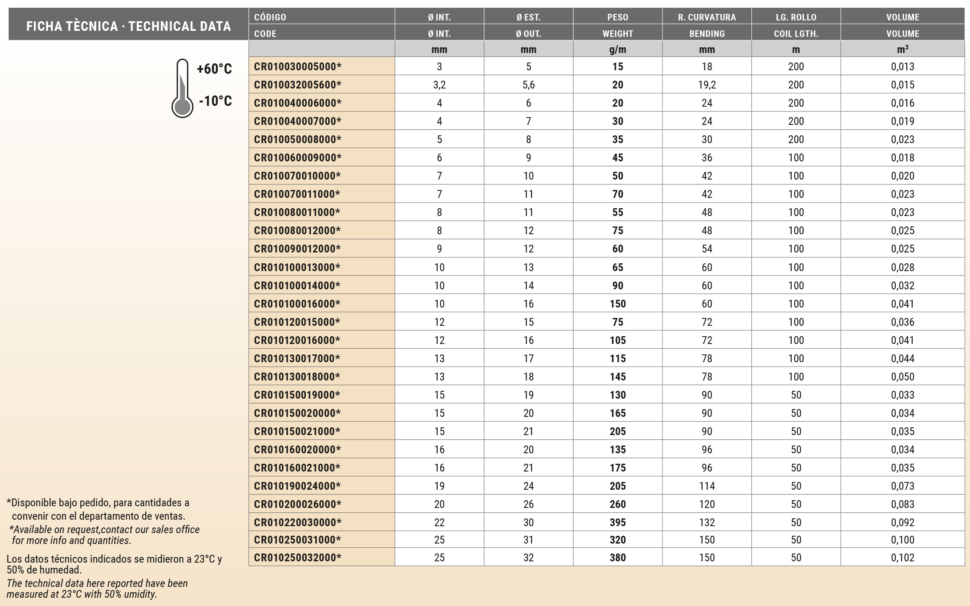
Task: Select the VOLUME column header in top row
Action: click(902, 17)
